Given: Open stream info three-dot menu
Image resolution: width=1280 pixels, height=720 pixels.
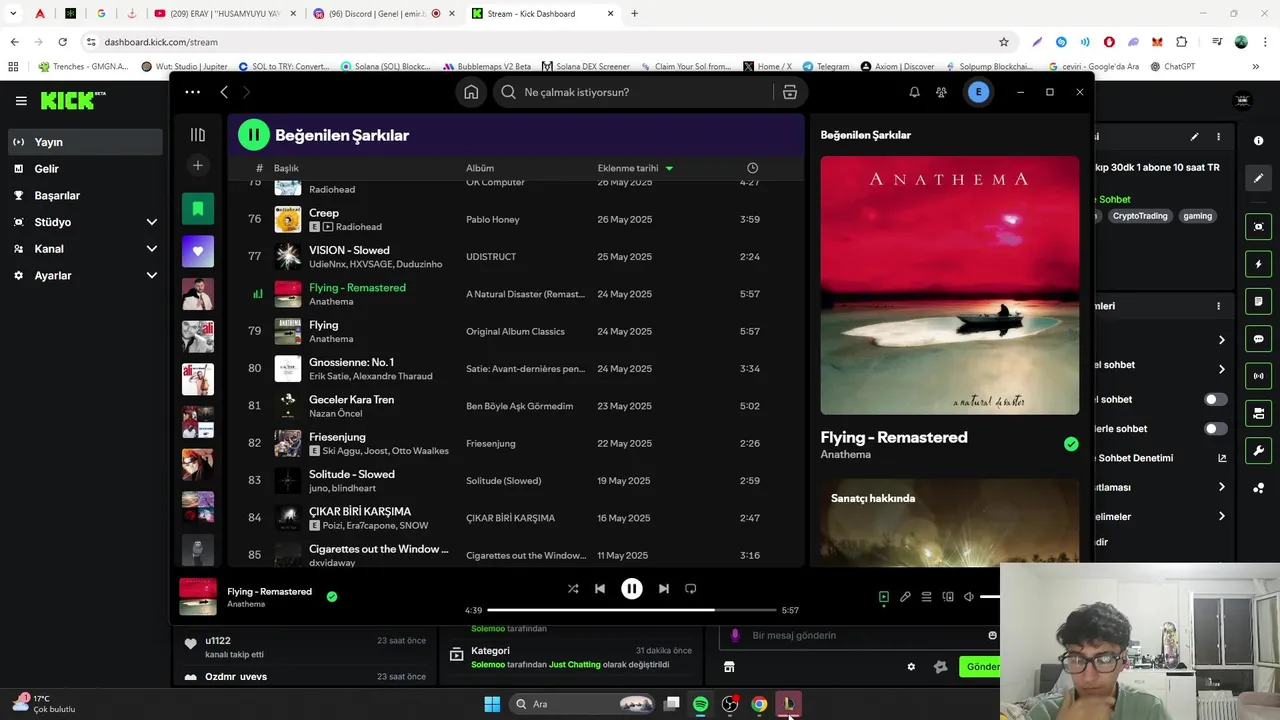Looking at the screenshot, I should [1218, 137].
